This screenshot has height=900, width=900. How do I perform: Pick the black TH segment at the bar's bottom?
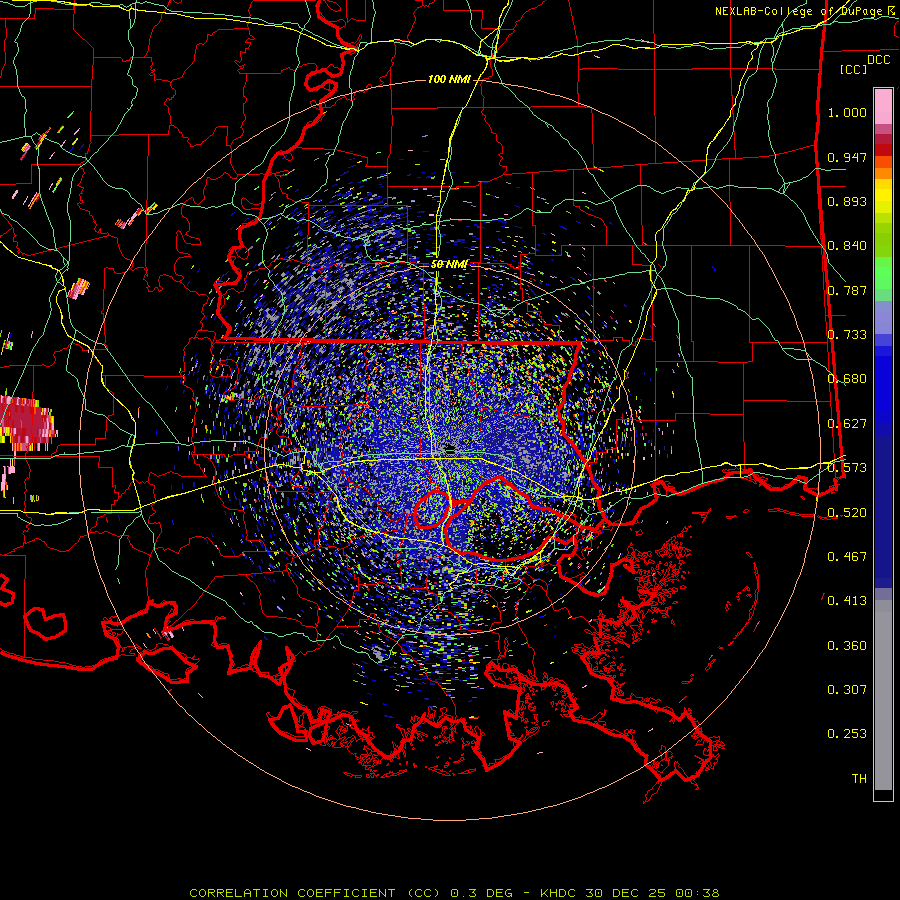[883, 794]
